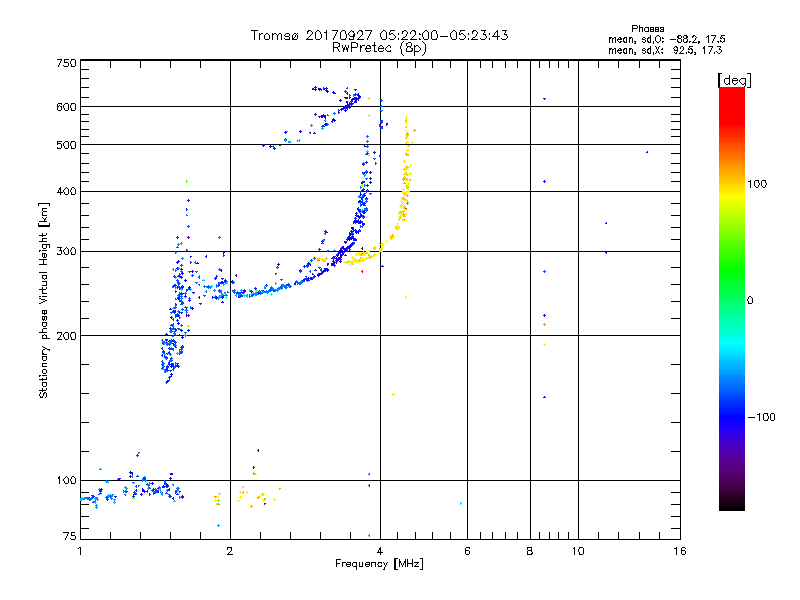Click the '[deg]' colorbar unit label
This screenshot has width=800, height=600.
(734, 80)
